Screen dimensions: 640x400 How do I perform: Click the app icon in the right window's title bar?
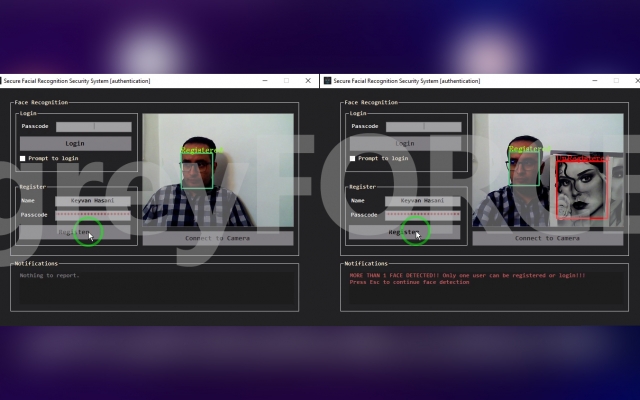tap(327, 81)
